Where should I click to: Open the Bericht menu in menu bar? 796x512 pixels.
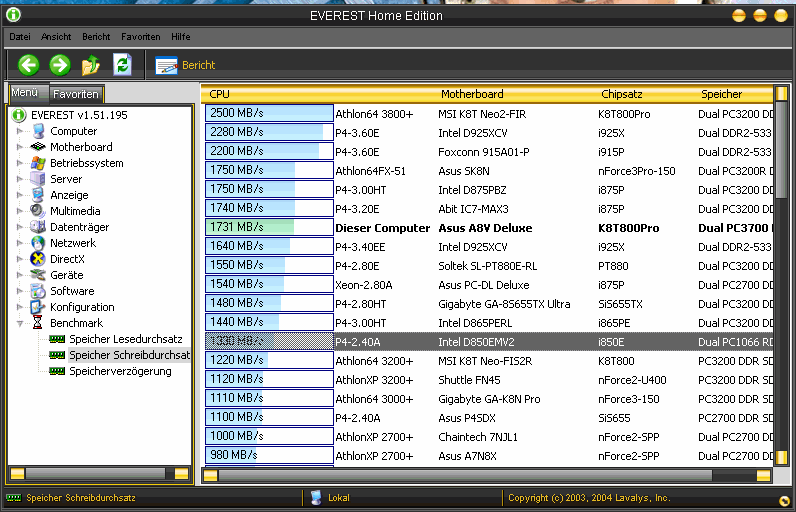[x=96, y=37]
